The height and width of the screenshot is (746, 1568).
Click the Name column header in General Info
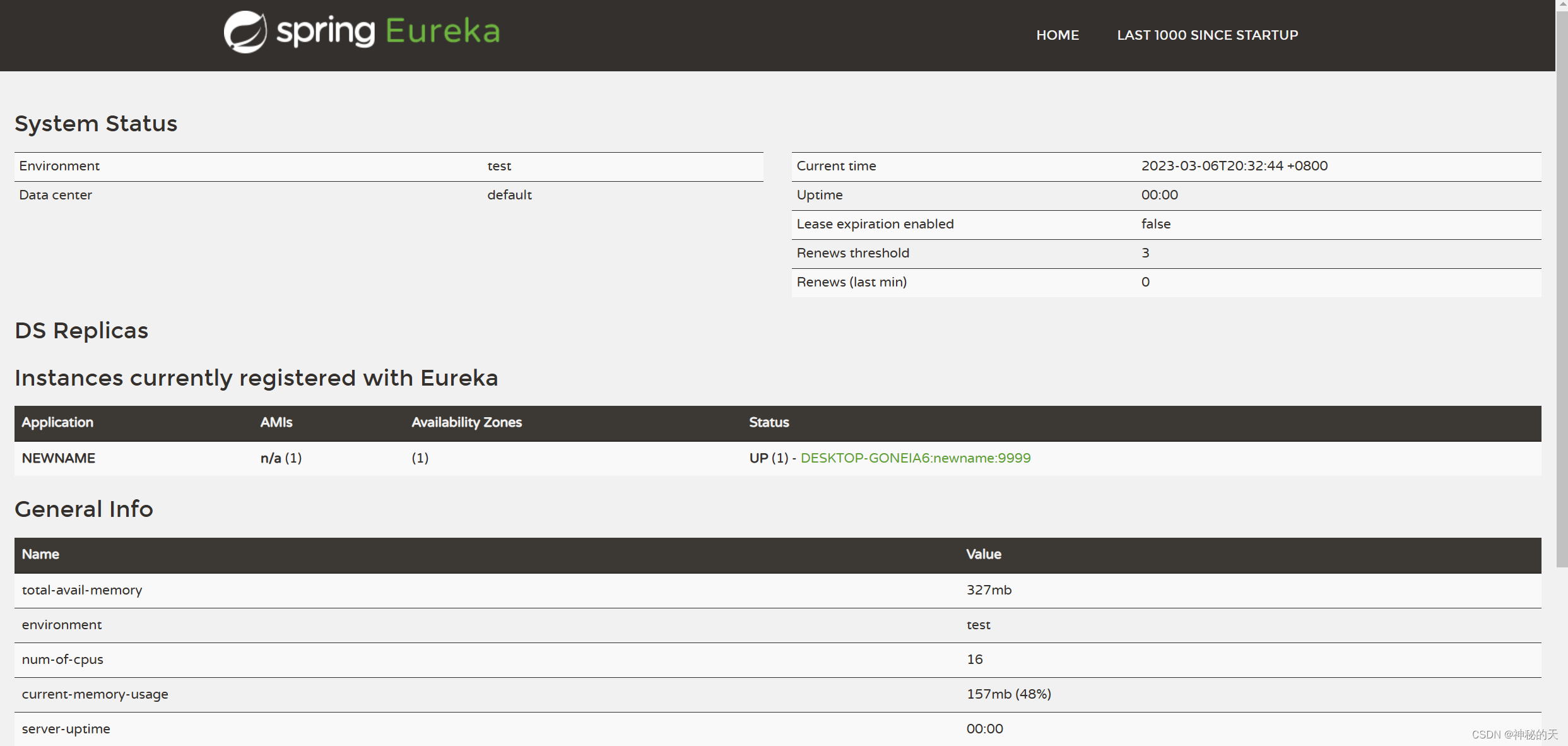click(40, 554)
